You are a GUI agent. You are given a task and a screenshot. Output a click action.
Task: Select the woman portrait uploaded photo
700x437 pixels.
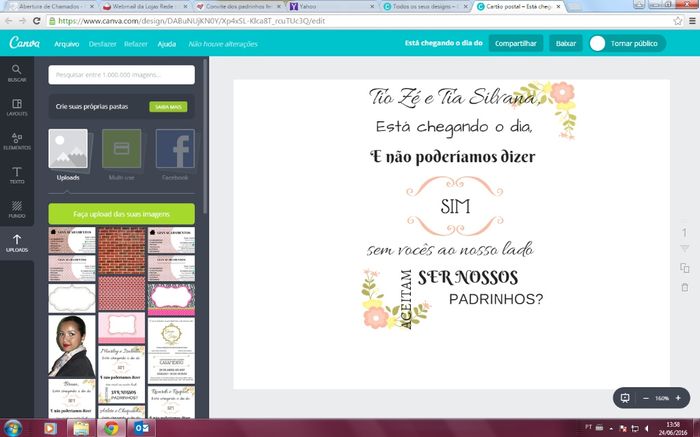click(x=72, y=346)
